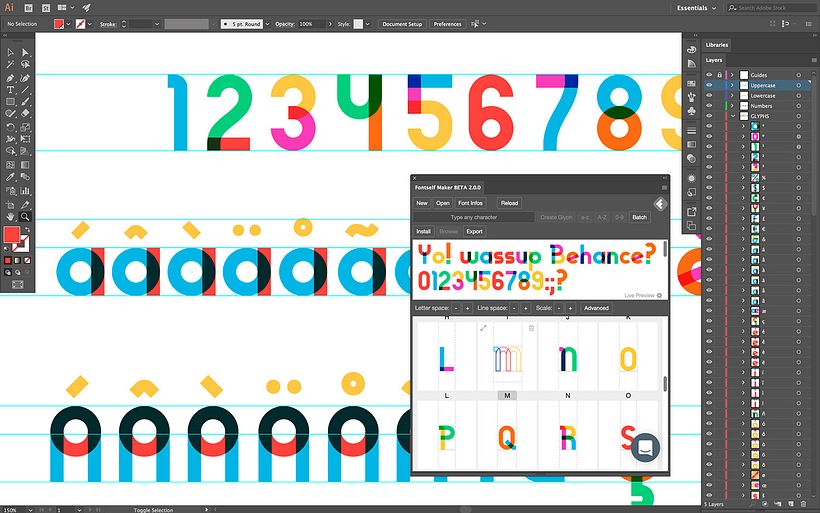Click the Type any character field
Image resolution: width=820 pixels, height=513 pixels.
coord(474,217)
